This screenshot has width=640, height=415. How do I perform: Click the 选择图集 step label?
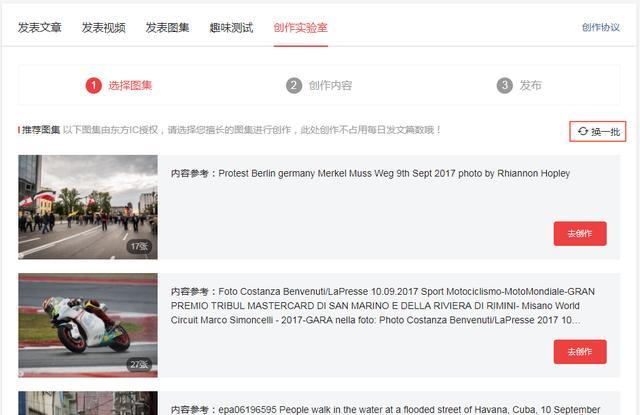[130, 85]
